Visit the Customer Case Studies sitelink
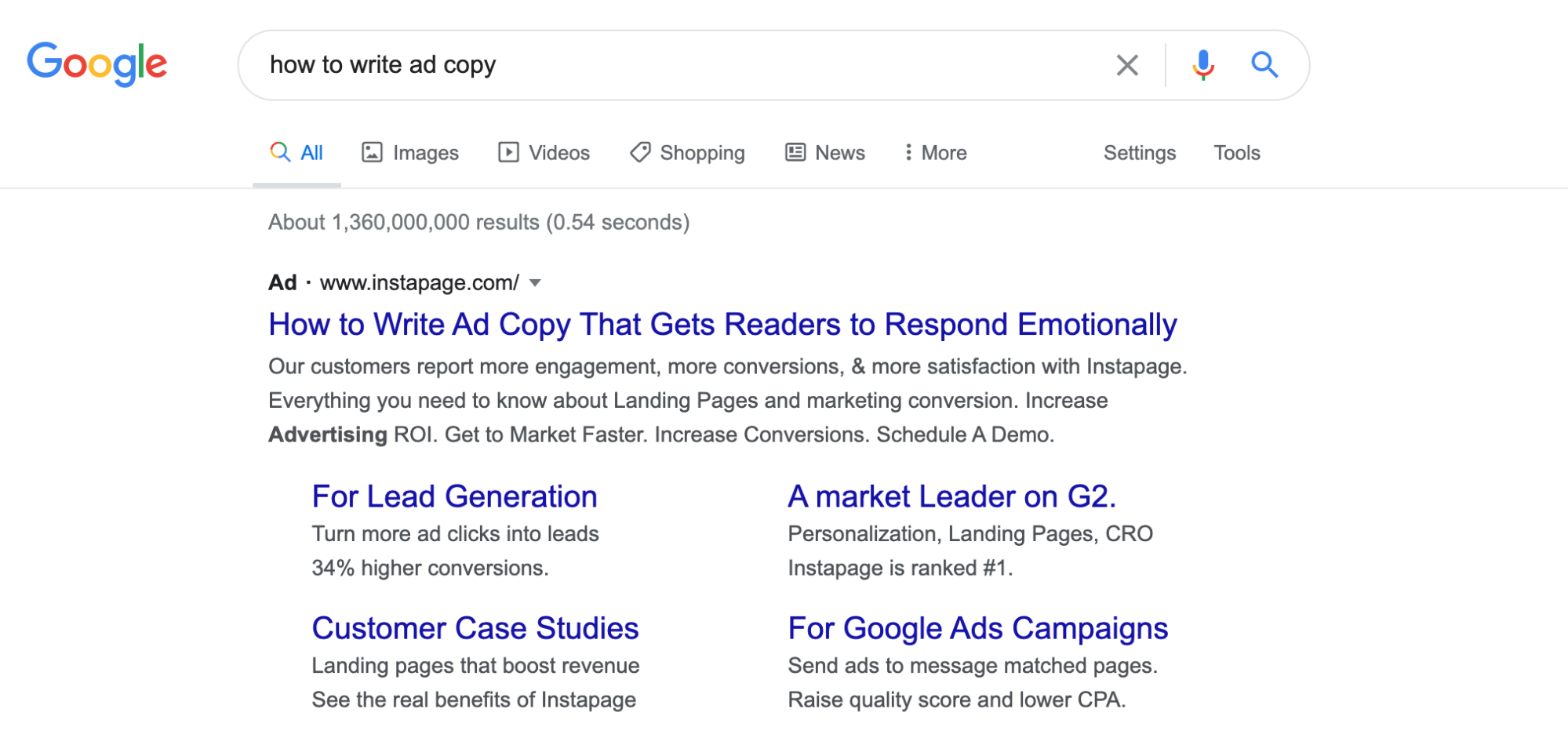1568x745 pixels. pos(475,627)
